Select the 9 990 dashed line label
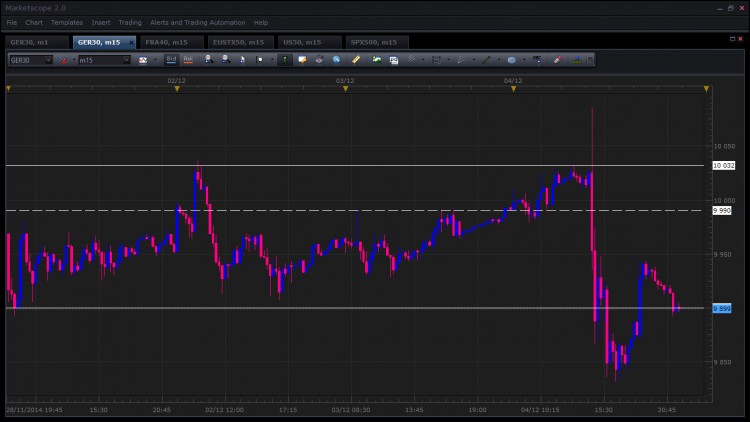Image resolution: width=750 pixels, height=422 pixels. coord(722,211)
